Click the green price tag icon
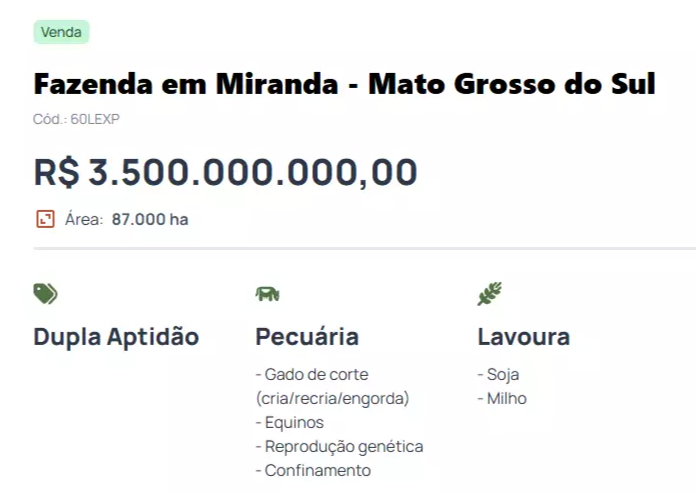Viewport: 696px width, 492px height. point(45,294)
